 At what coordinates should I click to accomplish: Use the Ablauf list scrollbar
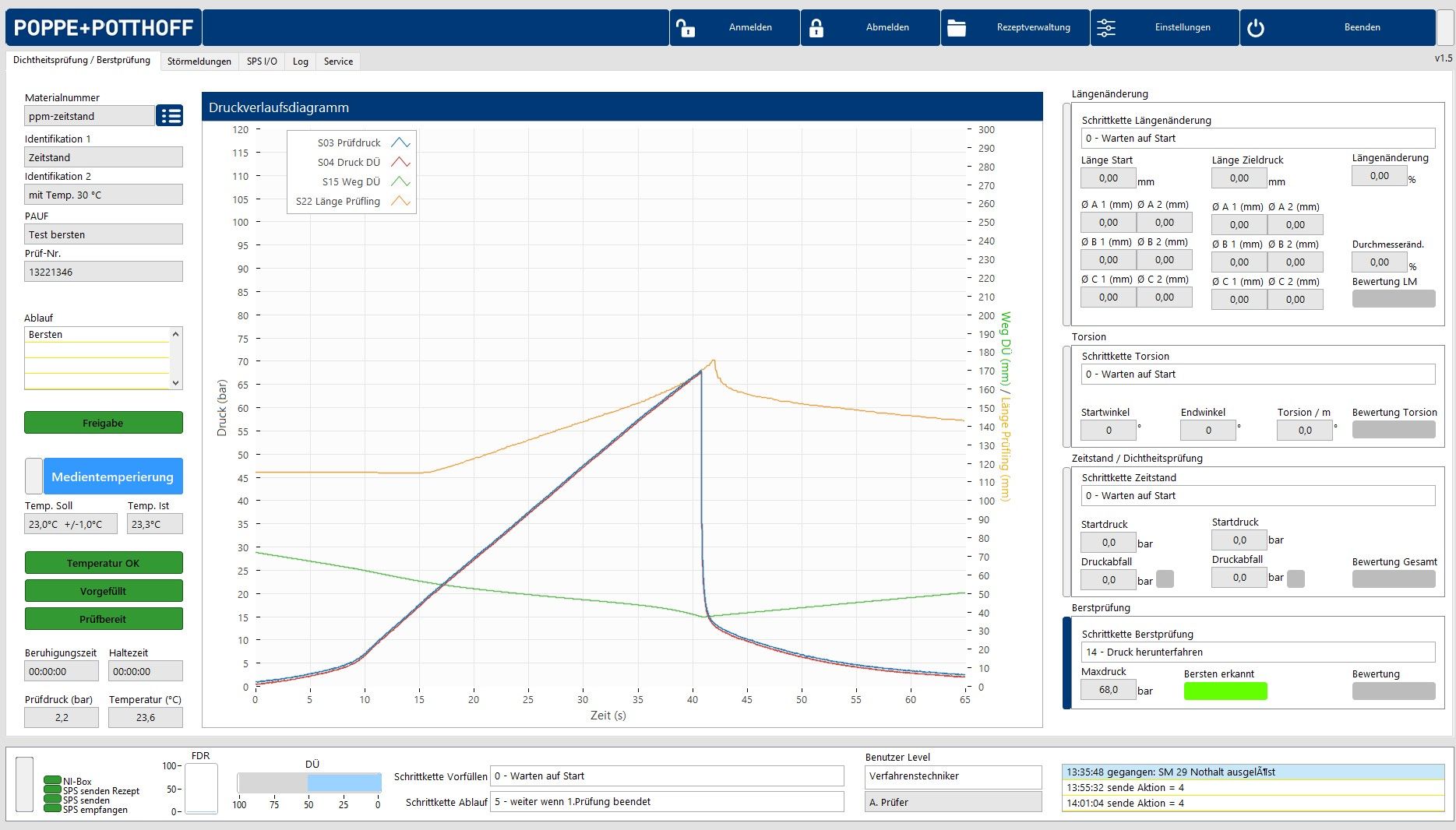[x=176, y=358]
